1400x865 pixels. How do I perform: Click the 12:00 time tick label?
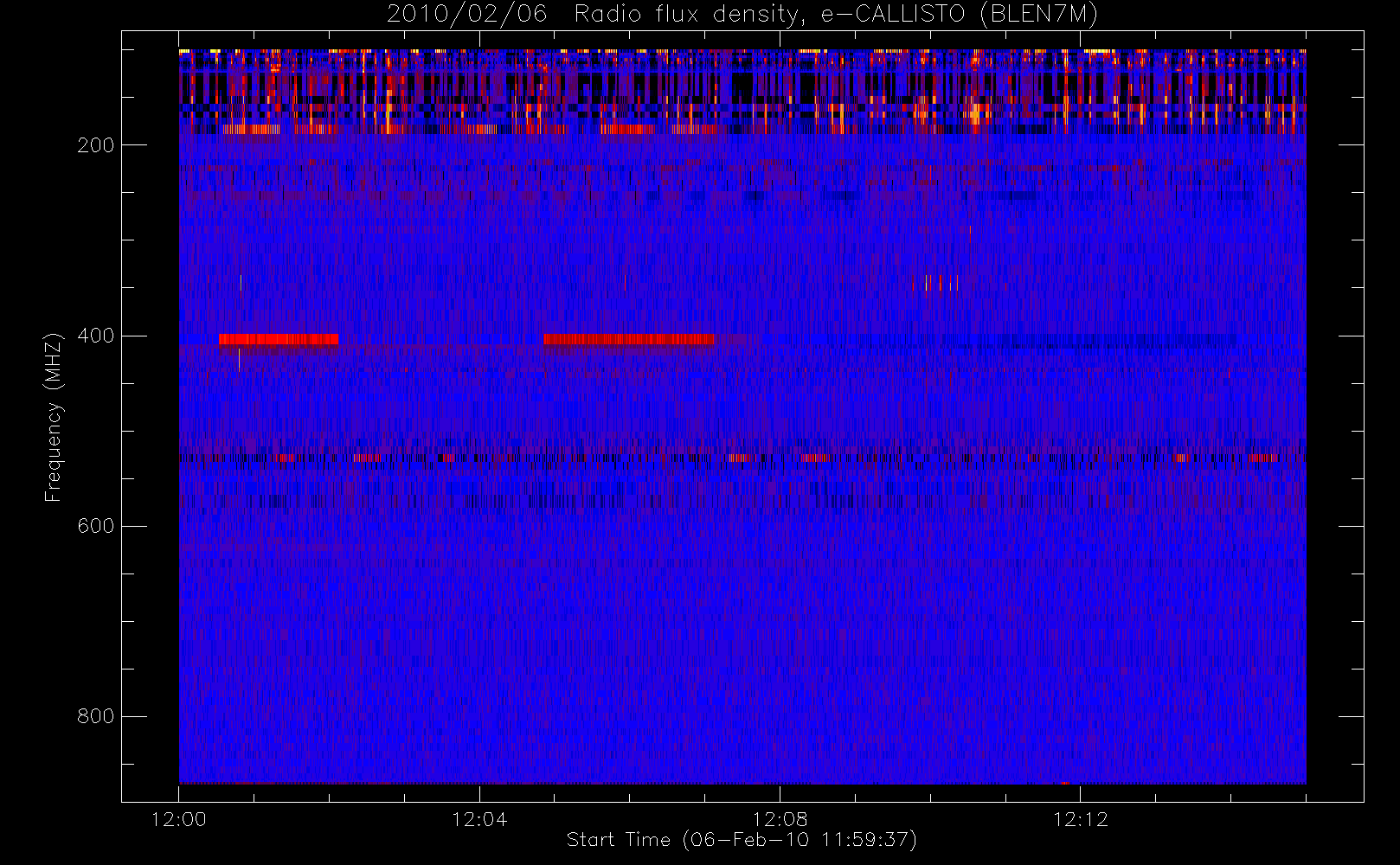click(x=179, y=819)
